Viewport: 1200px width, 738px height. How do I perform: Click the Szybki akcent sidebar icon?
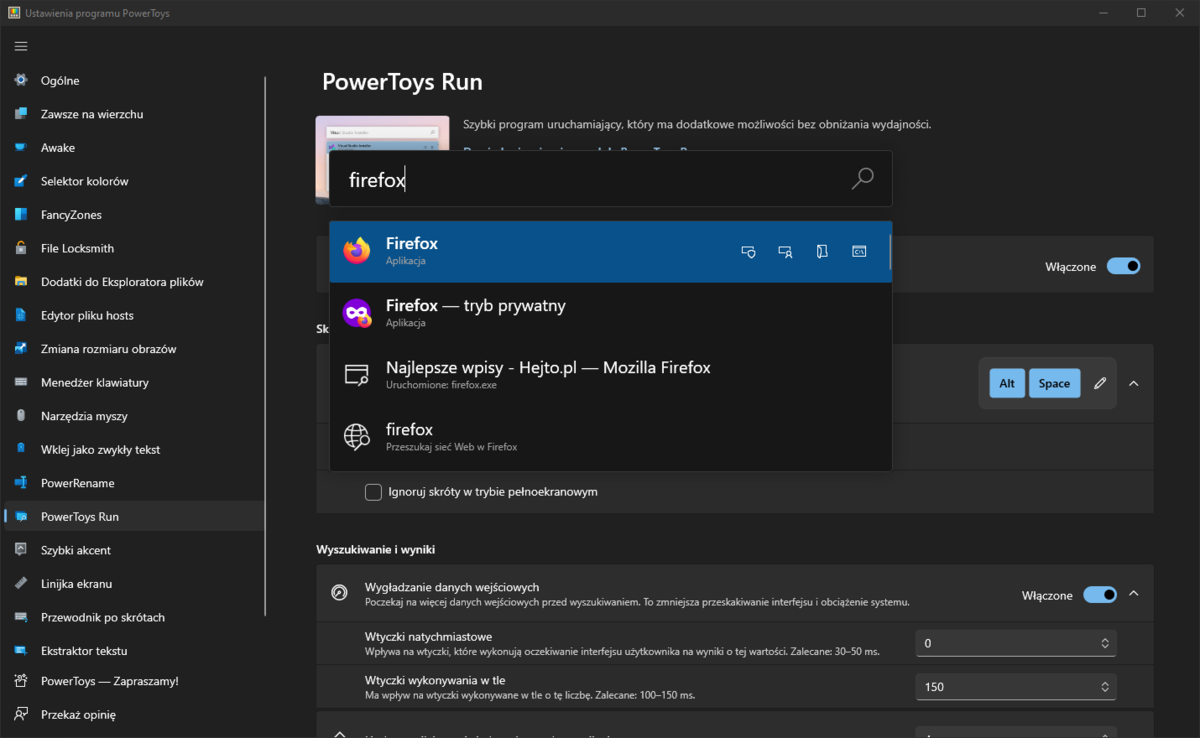pos(21,550)
